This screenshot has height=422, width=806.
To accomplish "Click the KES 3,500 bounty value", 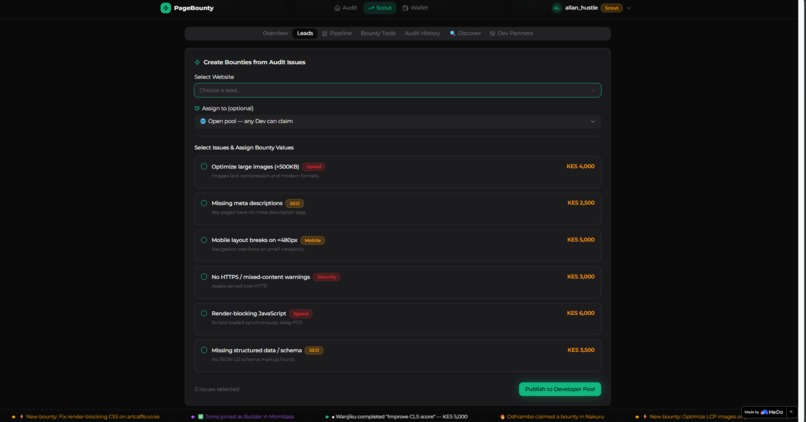I will click(581, 350).
